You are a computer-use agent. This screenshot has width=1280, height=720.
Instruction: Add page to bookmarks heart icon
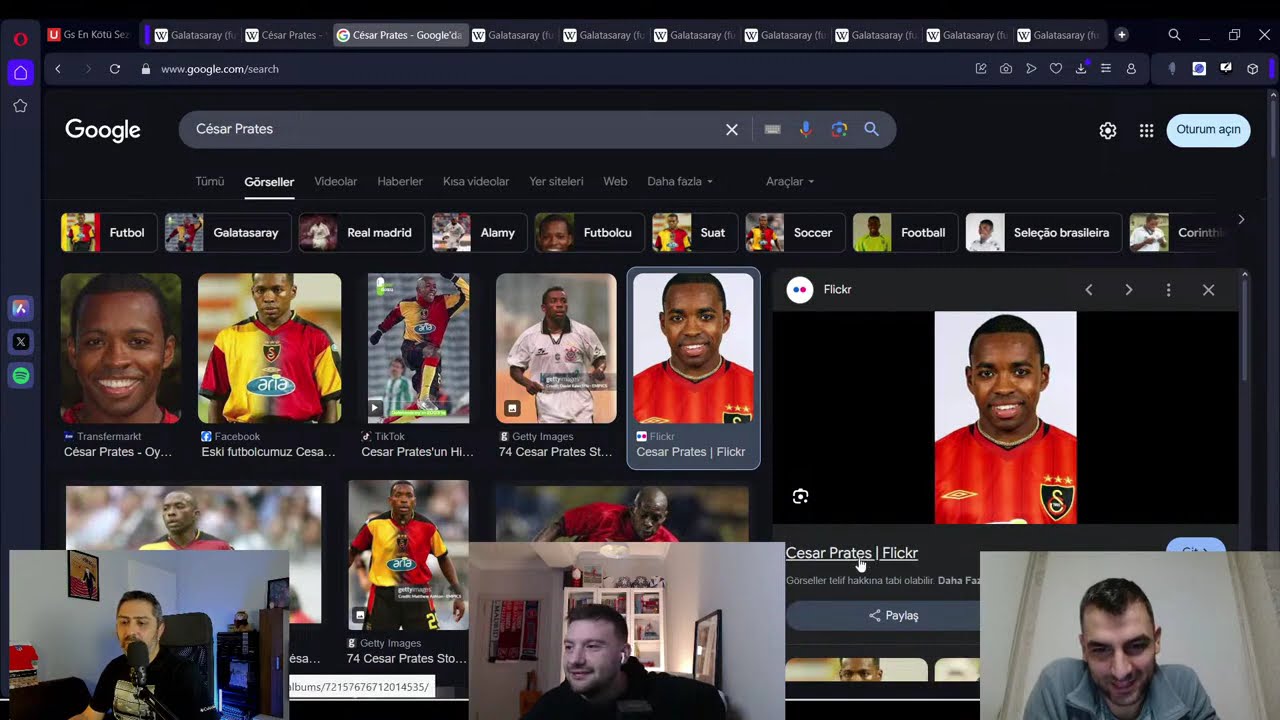(1056, 69)
